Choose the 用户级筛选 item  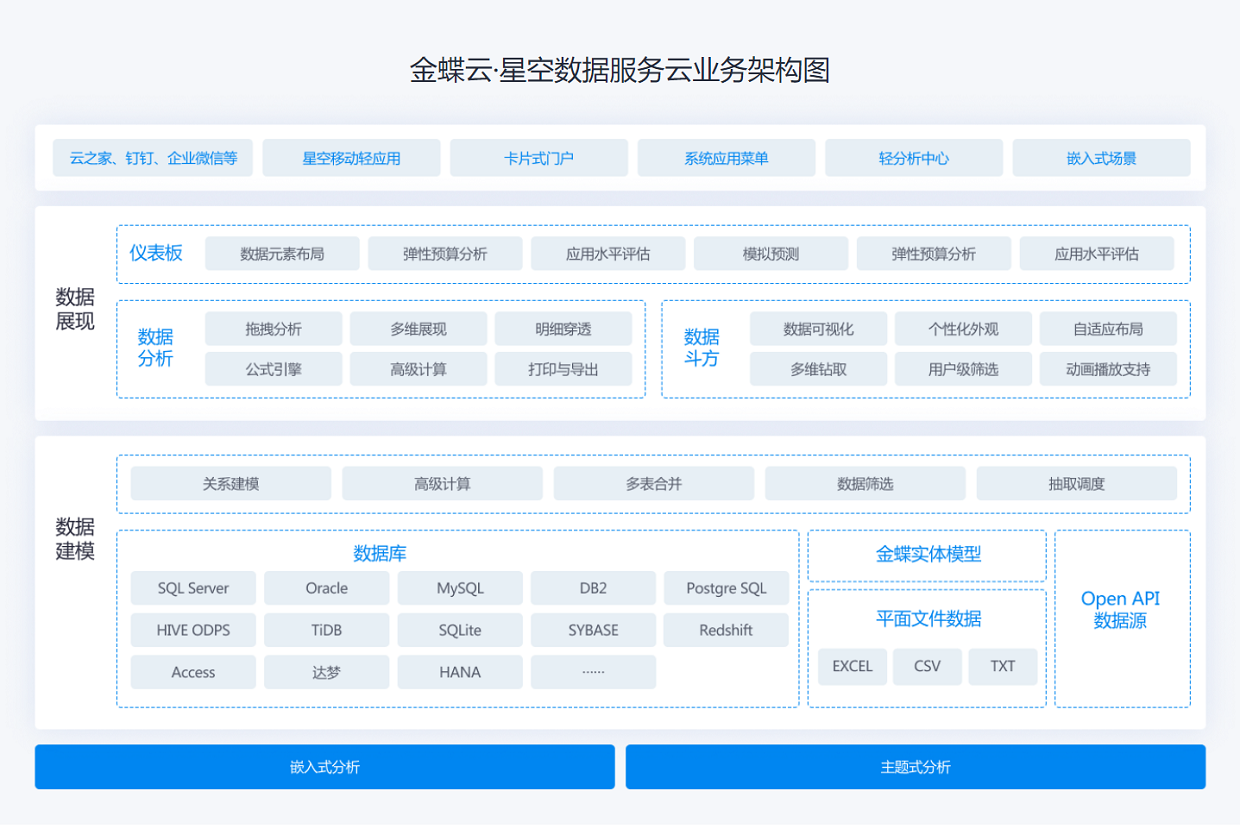(963, 369)
